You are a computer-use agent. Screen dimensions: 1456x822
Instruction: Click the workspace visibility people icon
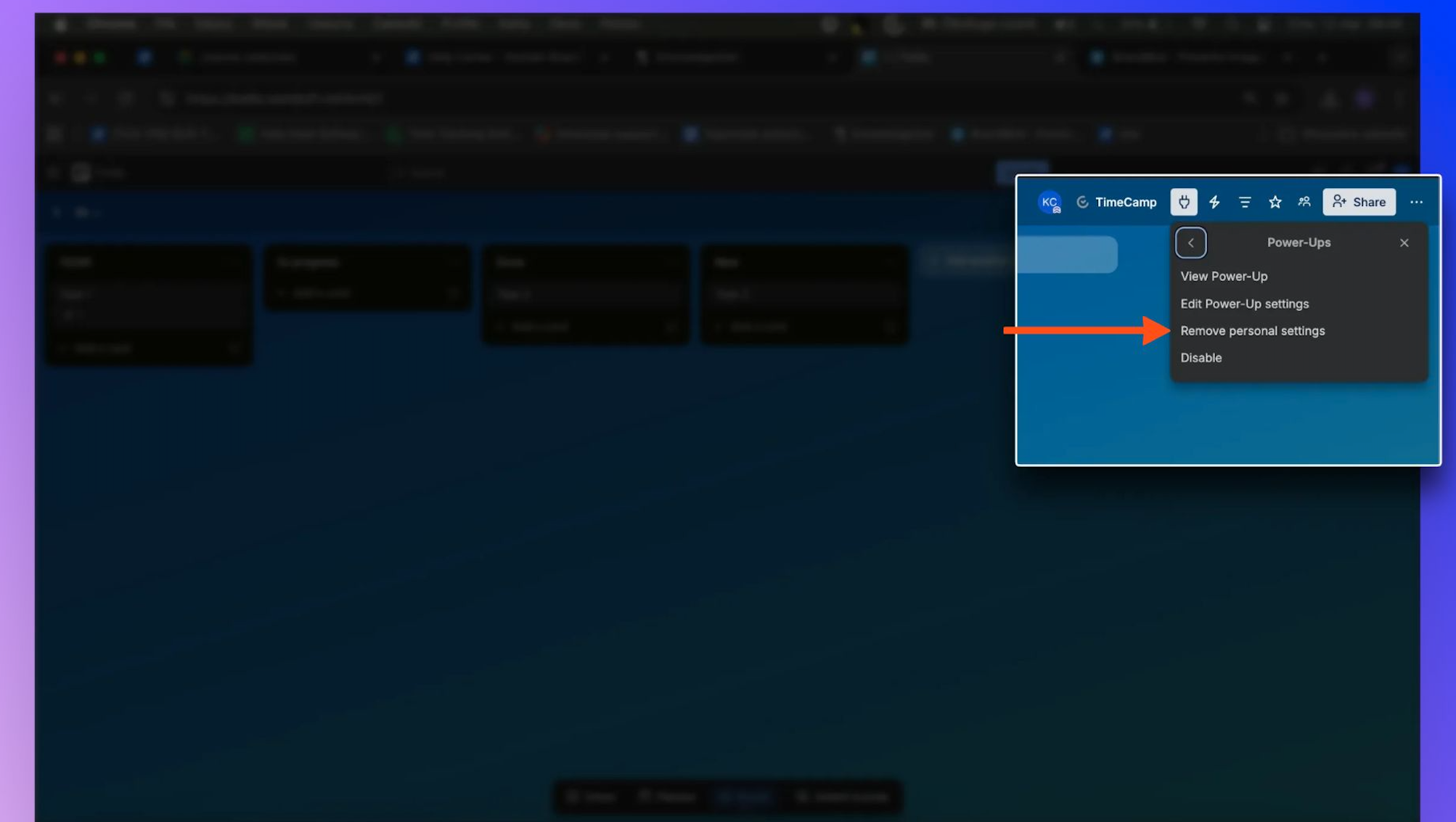pyautogui.click(x=1304, y=202)
